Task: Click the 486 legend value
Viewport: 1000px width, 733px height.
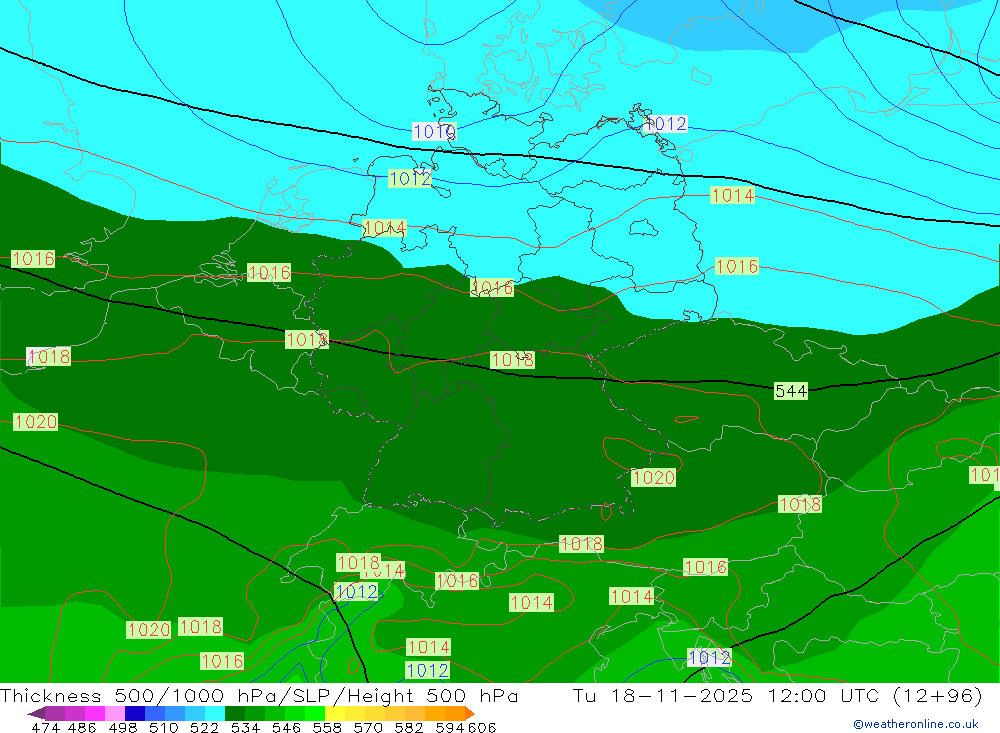Action: (82, 727)
